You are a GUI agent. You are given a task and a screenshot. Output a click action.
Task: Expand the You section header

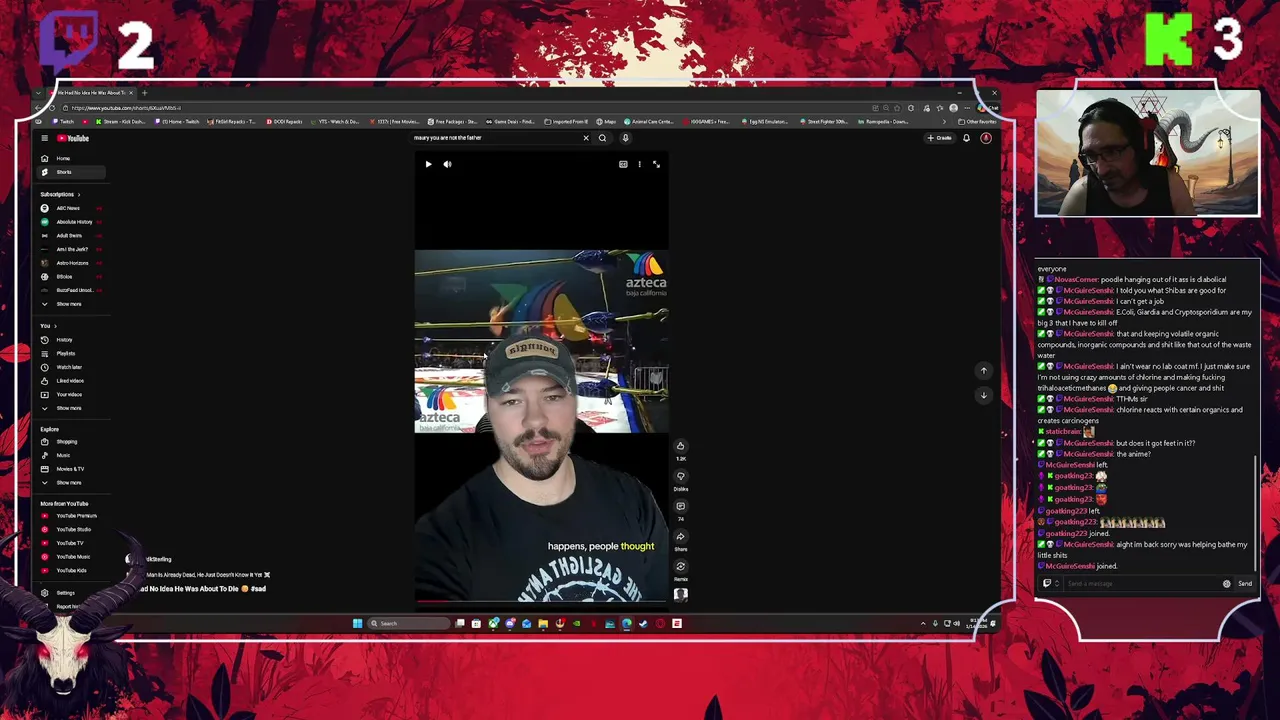pyautogui.click(x=47, y=326)
